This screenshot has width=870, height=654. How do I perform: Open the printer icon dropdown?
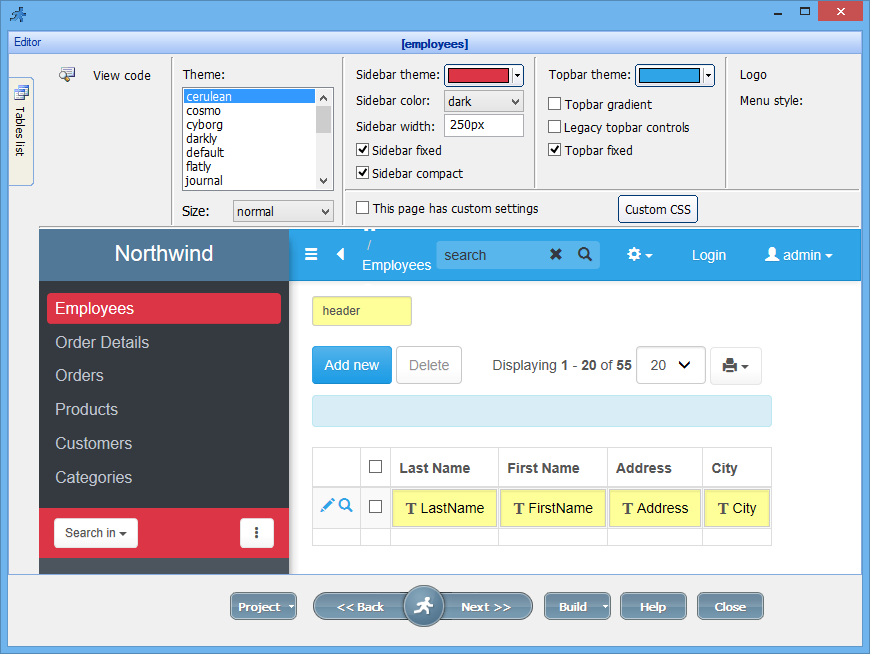tap(735, 366)
